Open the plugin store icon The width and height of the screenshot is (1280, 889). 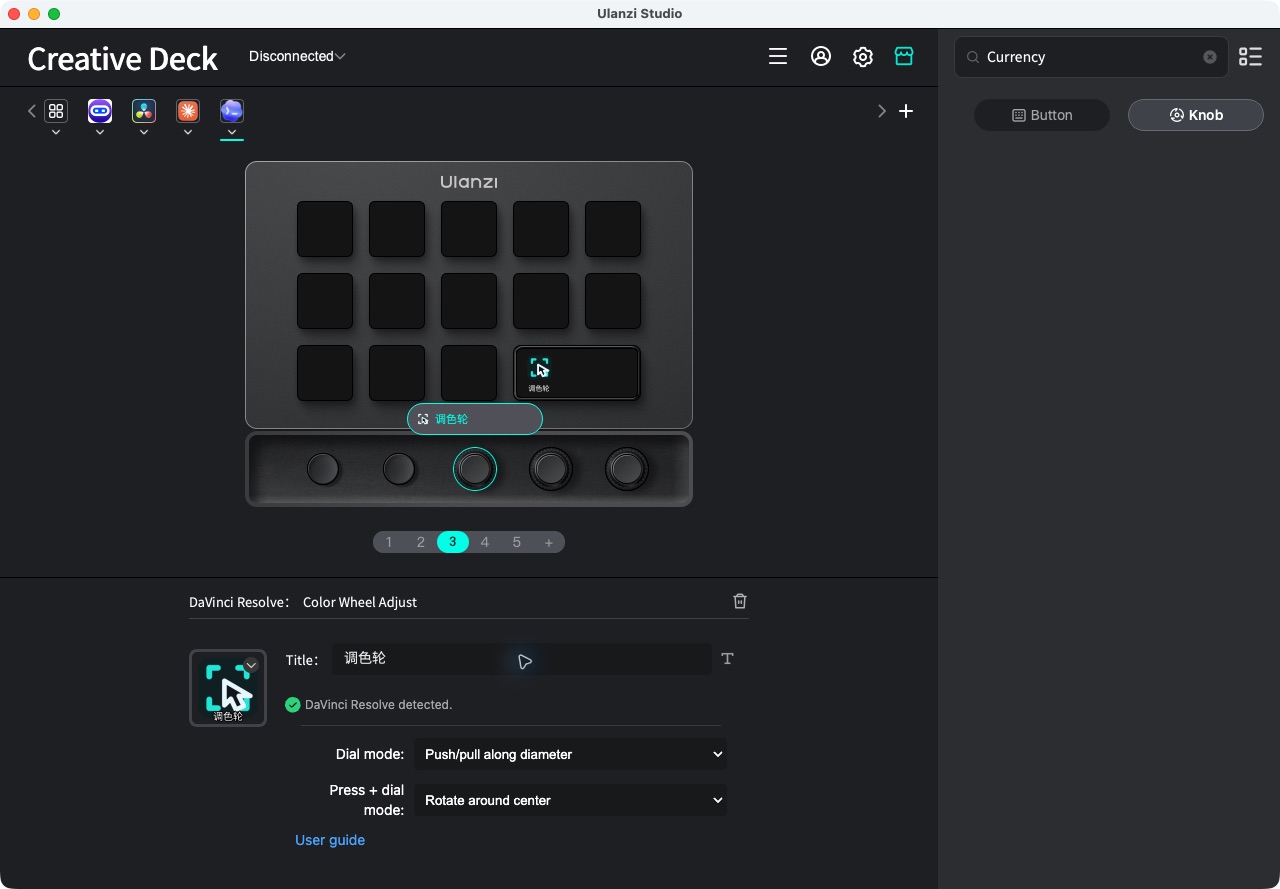coord(904,57)
